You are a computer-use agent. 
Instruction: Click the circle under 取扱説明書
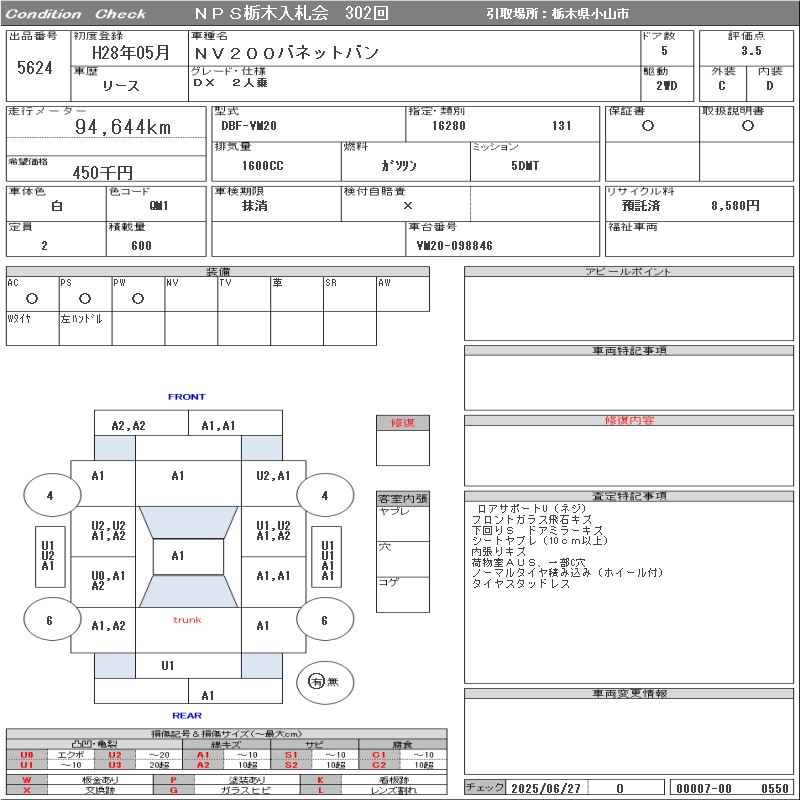pos(748,126)
